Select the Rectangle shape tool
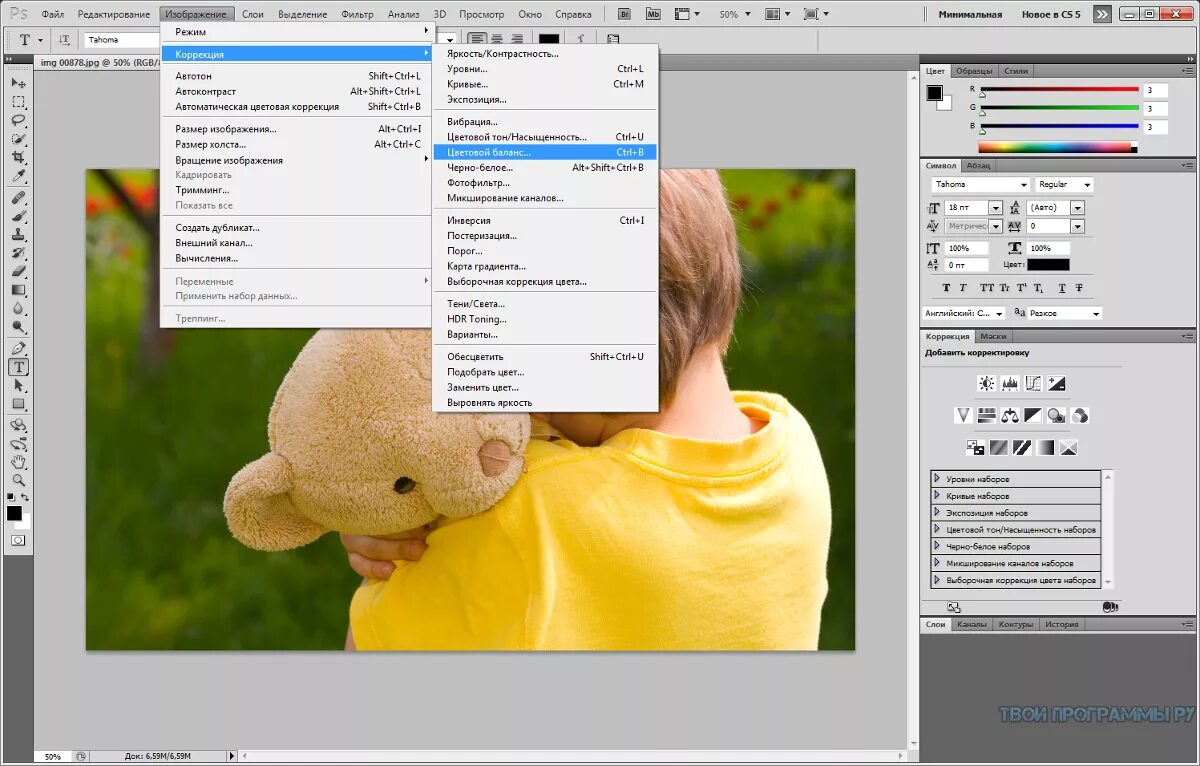 tap(18, 404)
